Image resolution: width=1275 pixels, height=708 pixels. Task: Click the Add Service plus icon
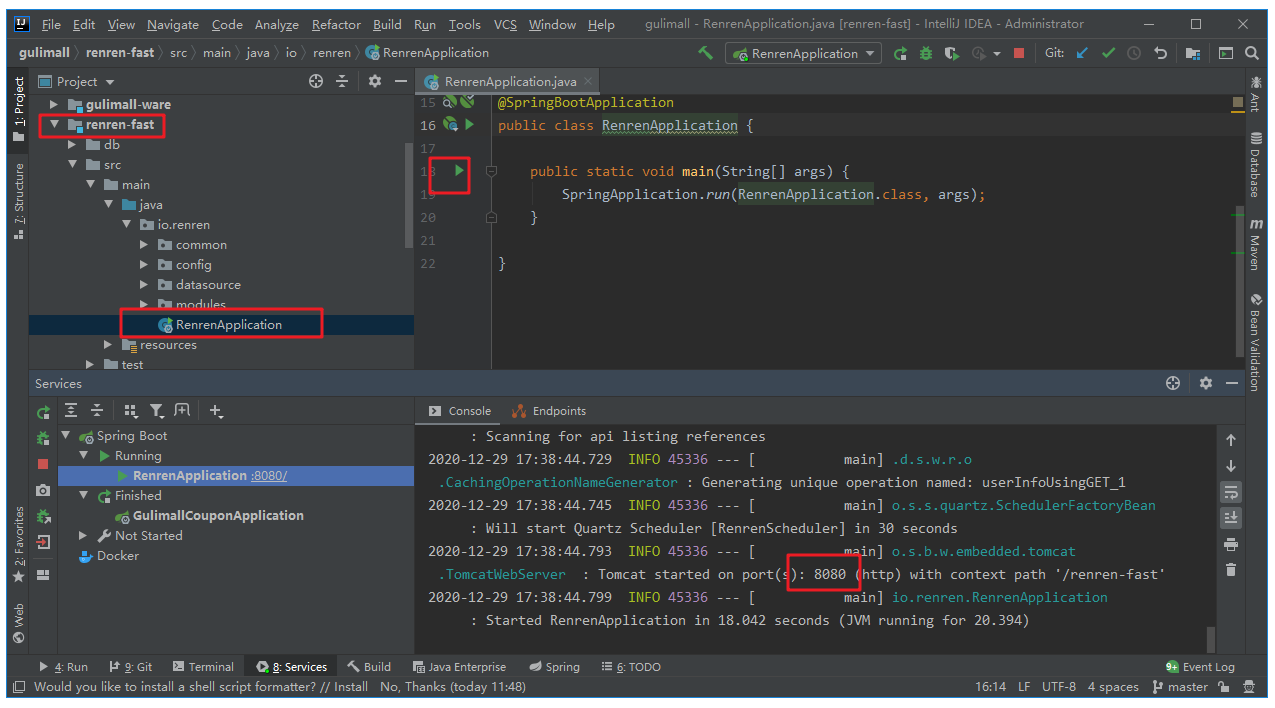[x=215, y=410]
